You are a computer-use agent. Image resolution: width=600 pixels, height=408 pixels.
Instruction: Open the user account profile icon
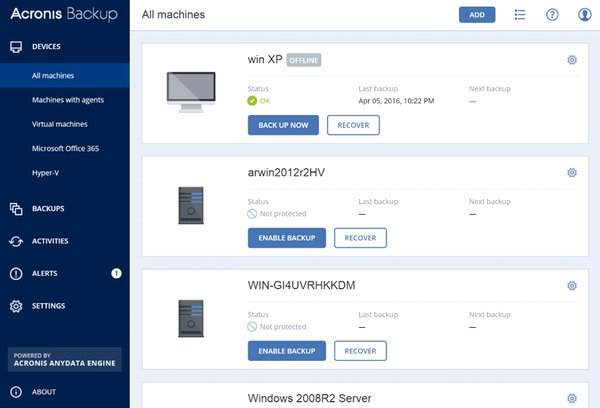click(585, 15)
